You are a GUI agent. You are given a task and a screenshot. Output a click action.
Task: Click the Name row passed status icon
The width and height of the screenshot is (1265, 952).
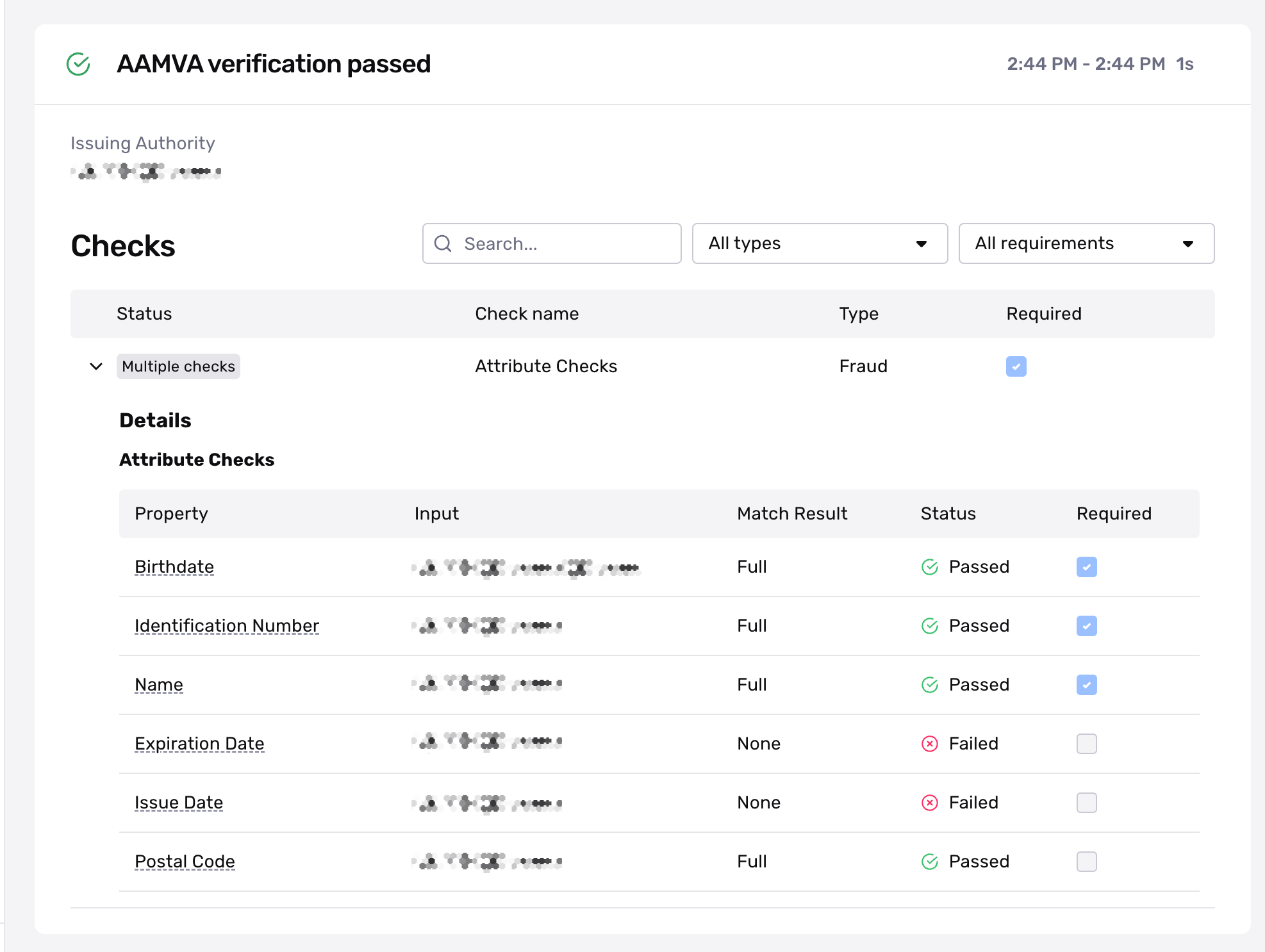[929, 685]
